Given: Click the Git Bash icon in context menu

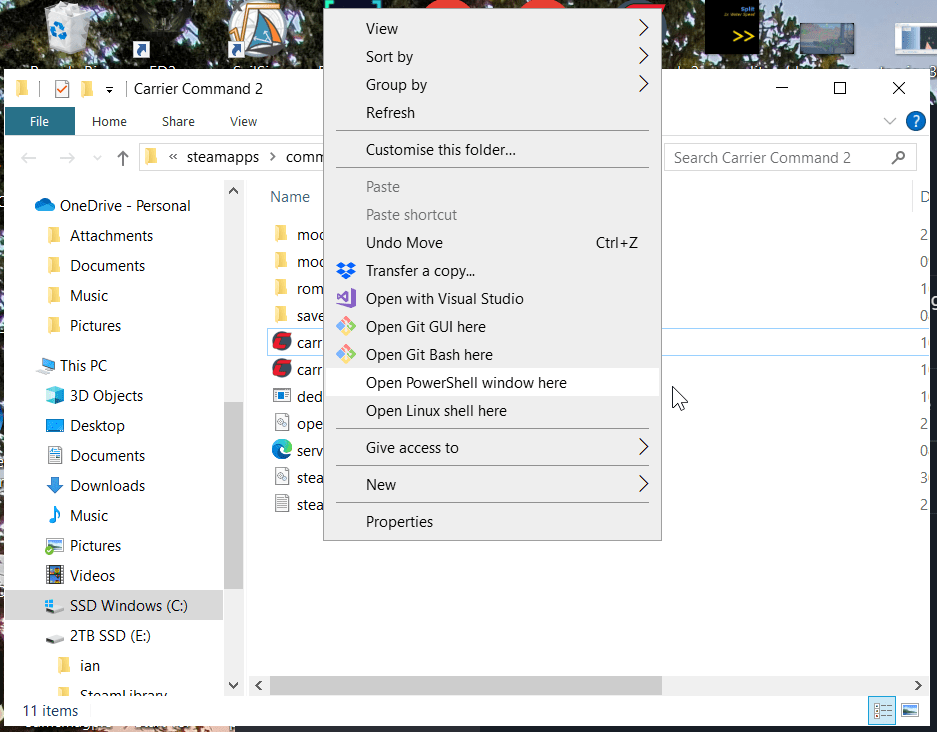Looking at the screenshot, I should pos(346,355).
